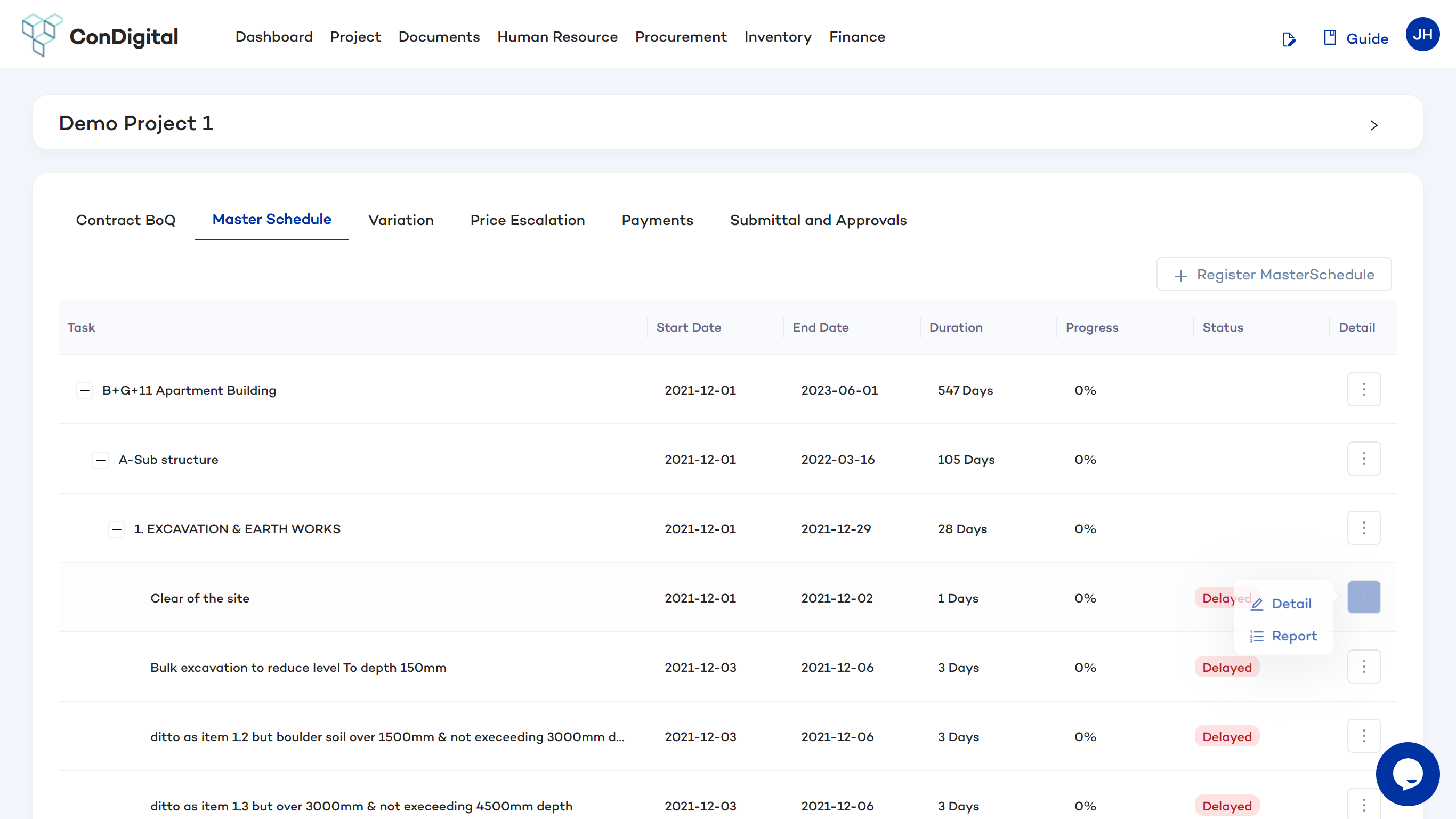Switch to the Variation tab
The width and height of the screenshot is (1456, 819).
coord(401,220)
